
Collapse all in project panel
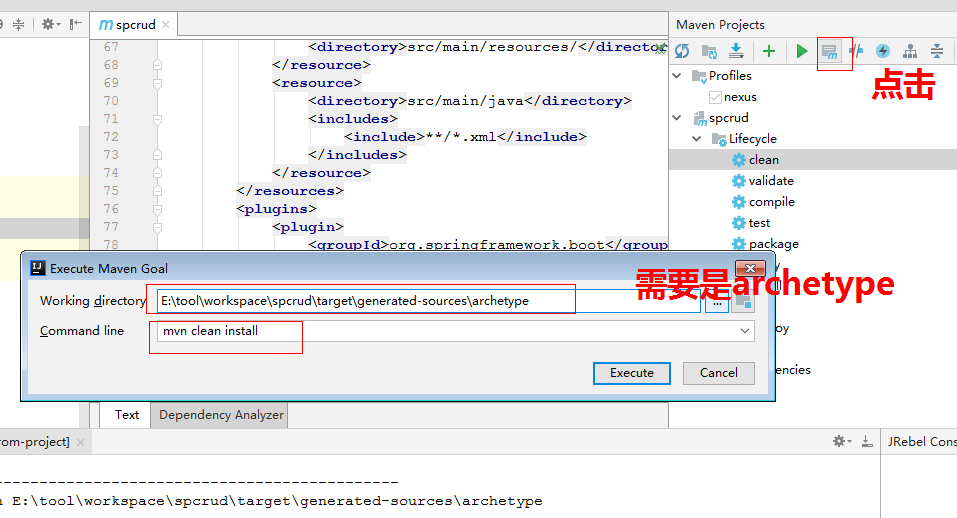point(19,24)
